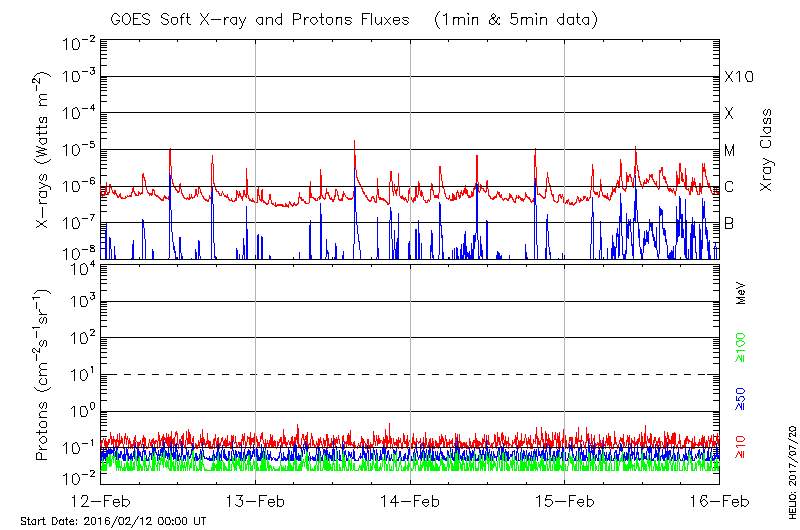Click the X10 flare class label
Screen dimensions: 800x530
click(737, 77)
